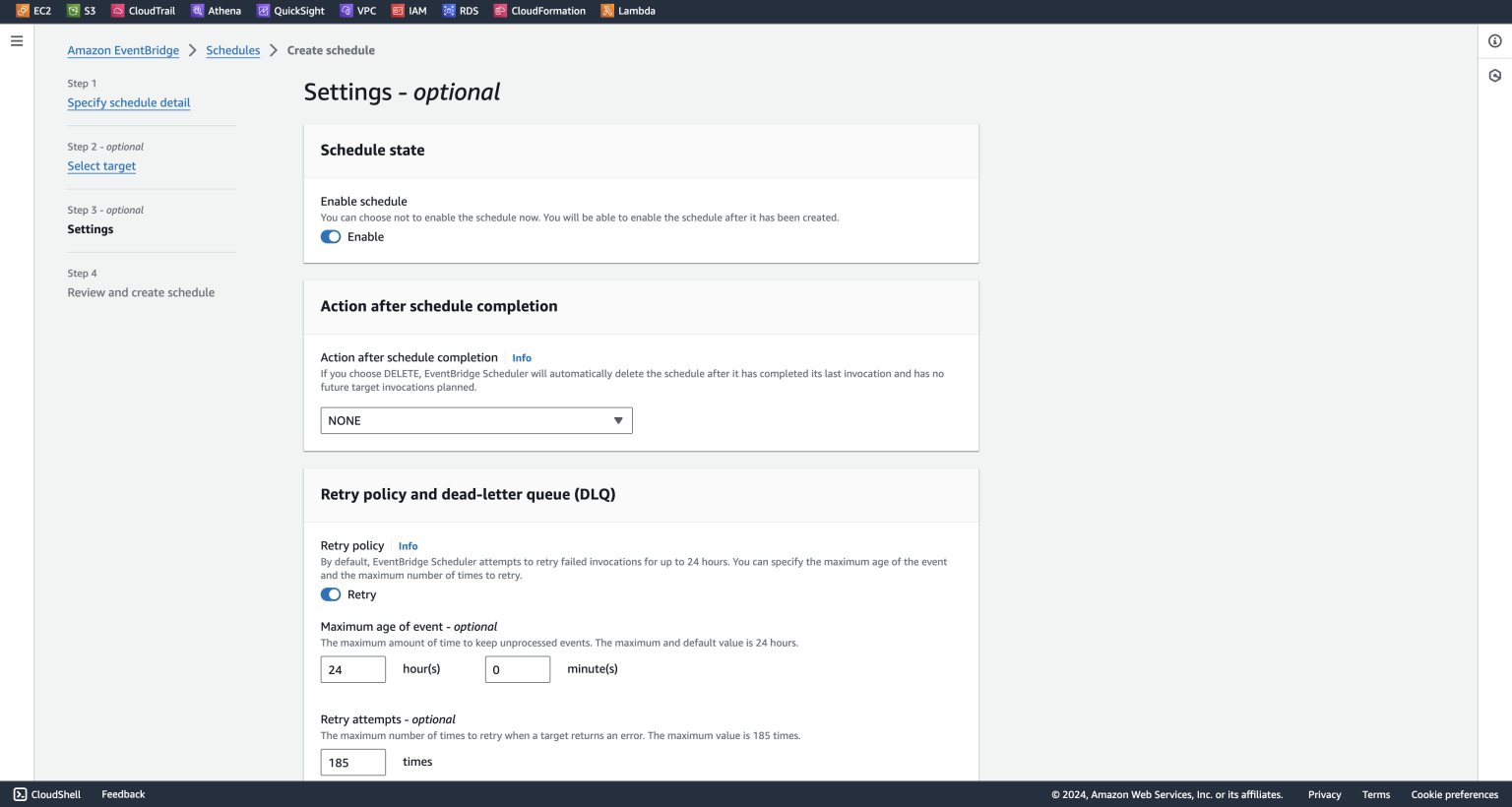Disable the Enable schedule toggle

[x=331, y=236]
